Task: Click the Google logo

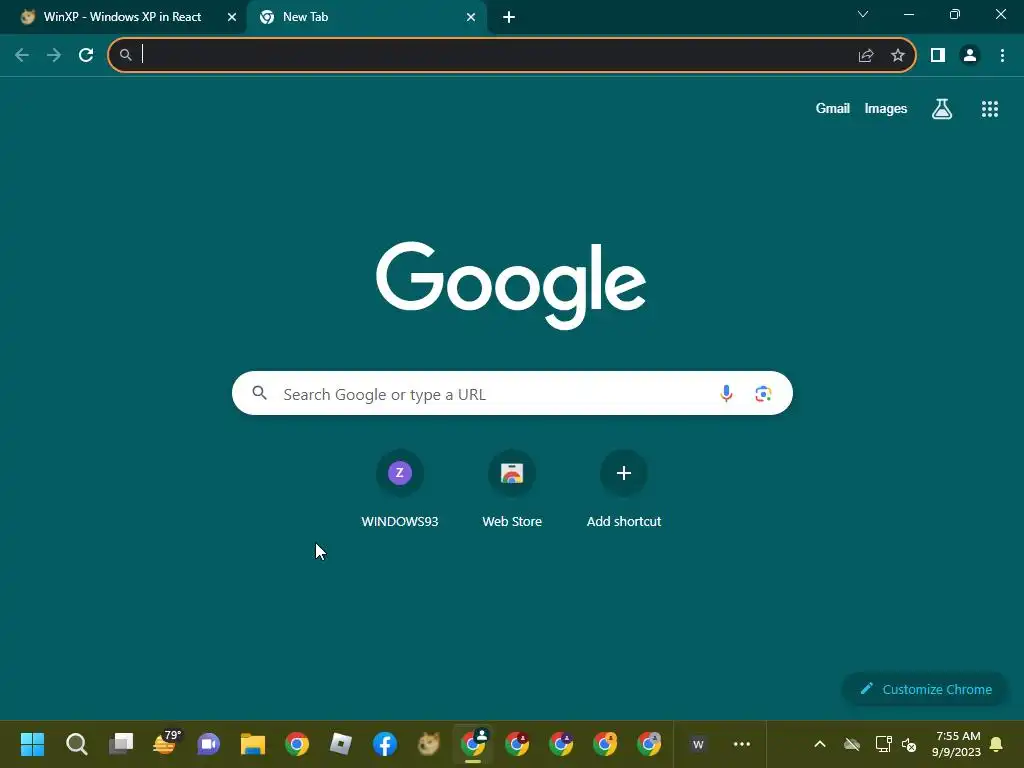Action: click(511, 285)
